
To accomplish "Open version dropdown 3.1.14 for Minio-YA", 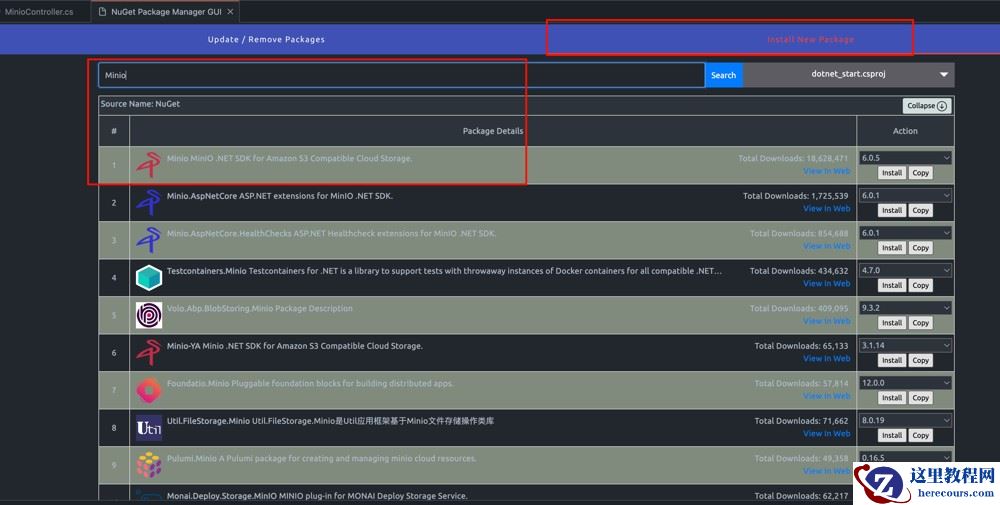I will pyautogui.click(x=905, y=346).
